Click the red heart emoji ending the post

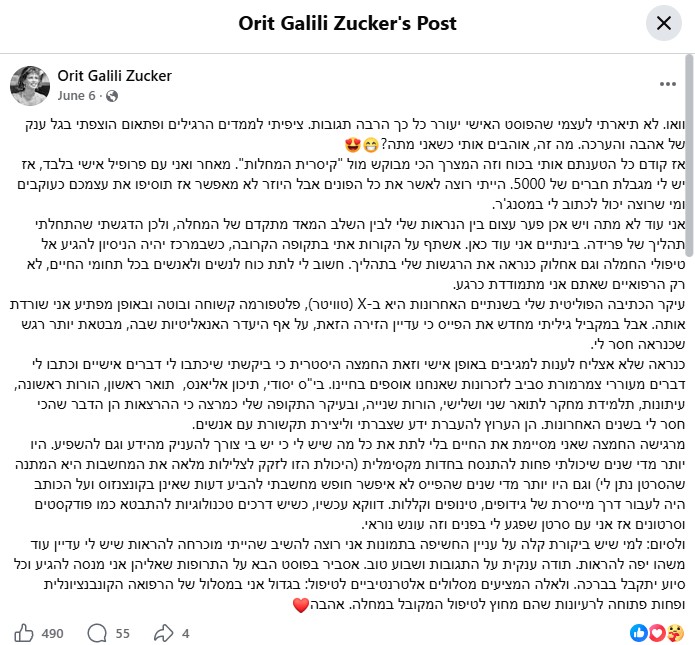301,605
